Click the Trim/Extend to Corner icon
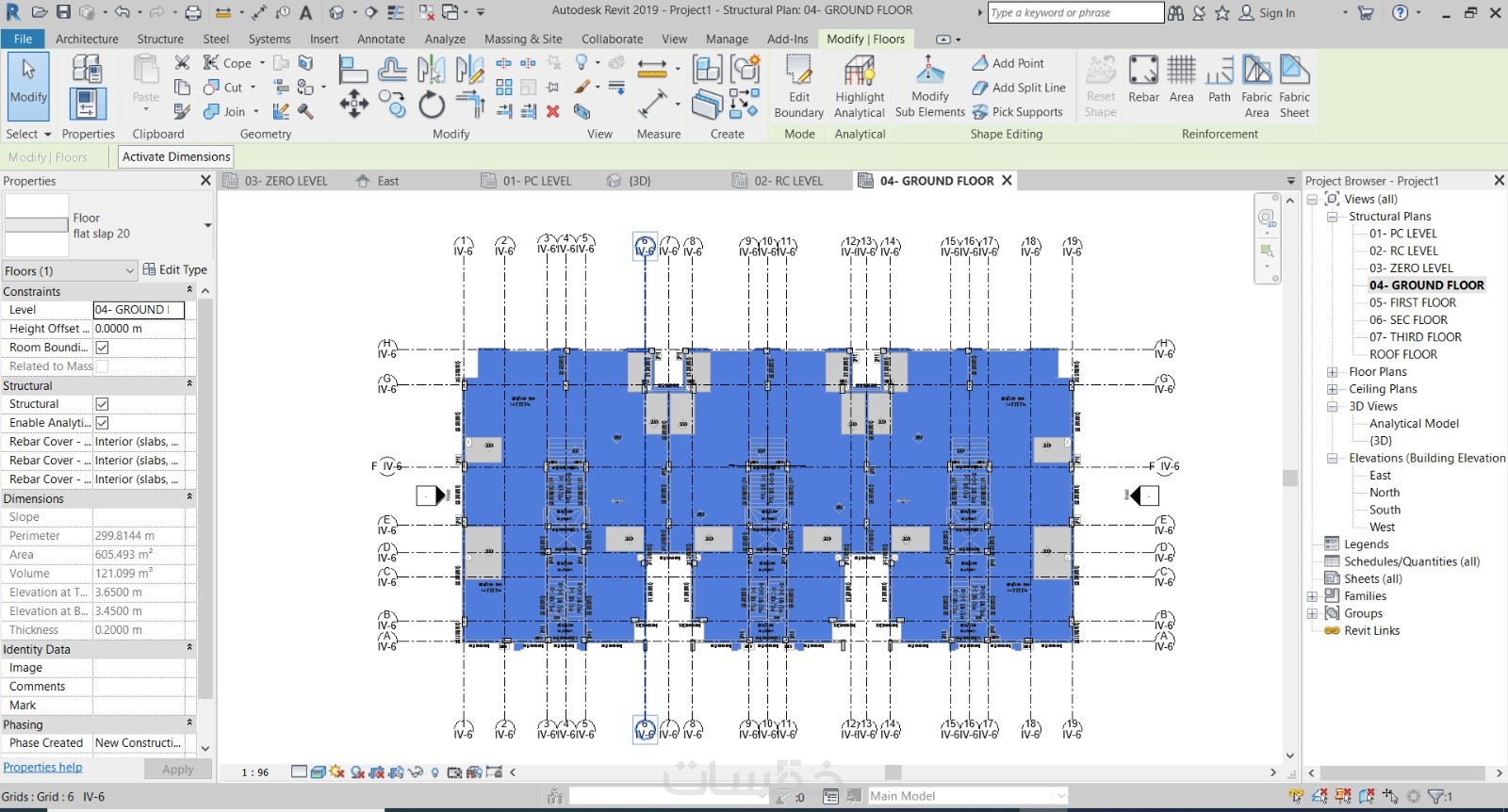This screenshot has width=1508, height=812. pyautogui.click(x=469, y=104)
